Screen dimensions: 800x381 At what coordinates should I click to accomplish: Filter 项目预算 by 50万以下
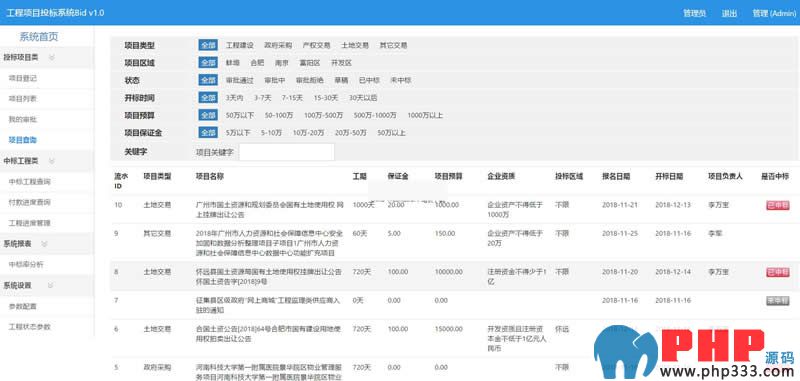pos(240,115)
